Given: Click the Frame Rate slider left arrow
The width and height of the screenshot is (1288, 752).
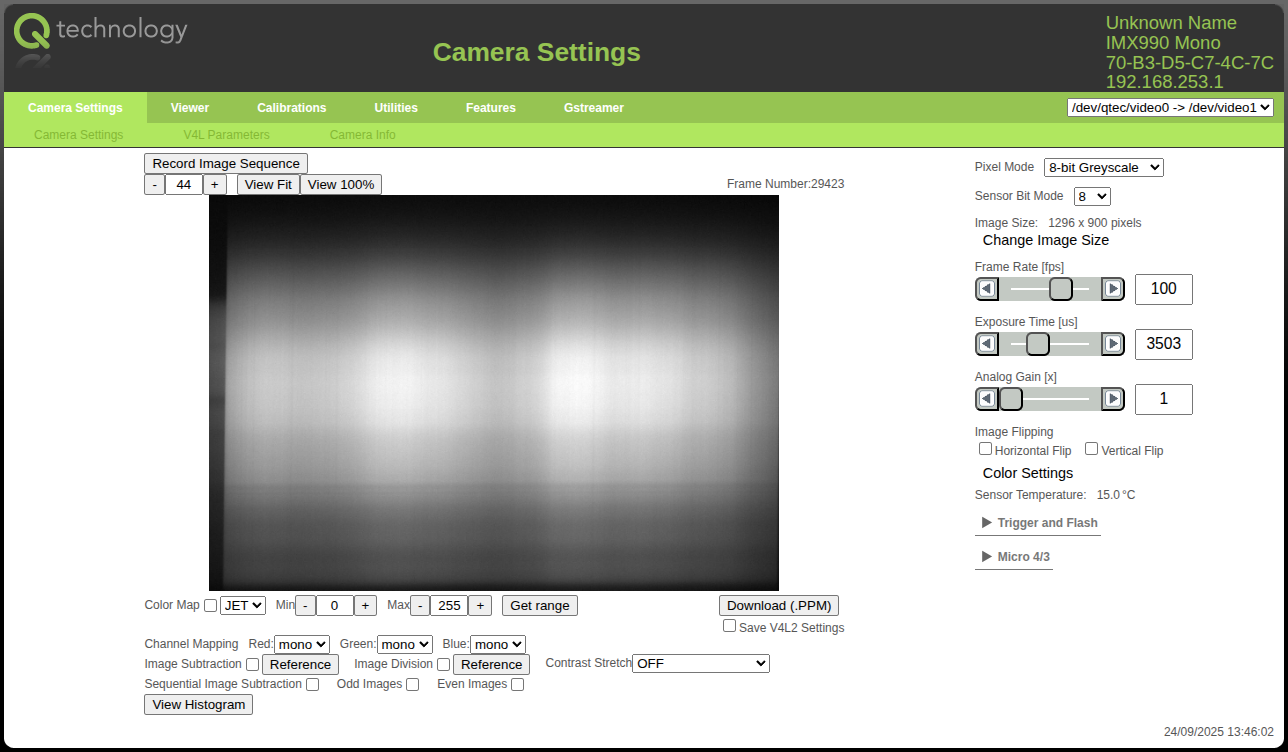Looking at the screenshot, I should coord(987,289).
